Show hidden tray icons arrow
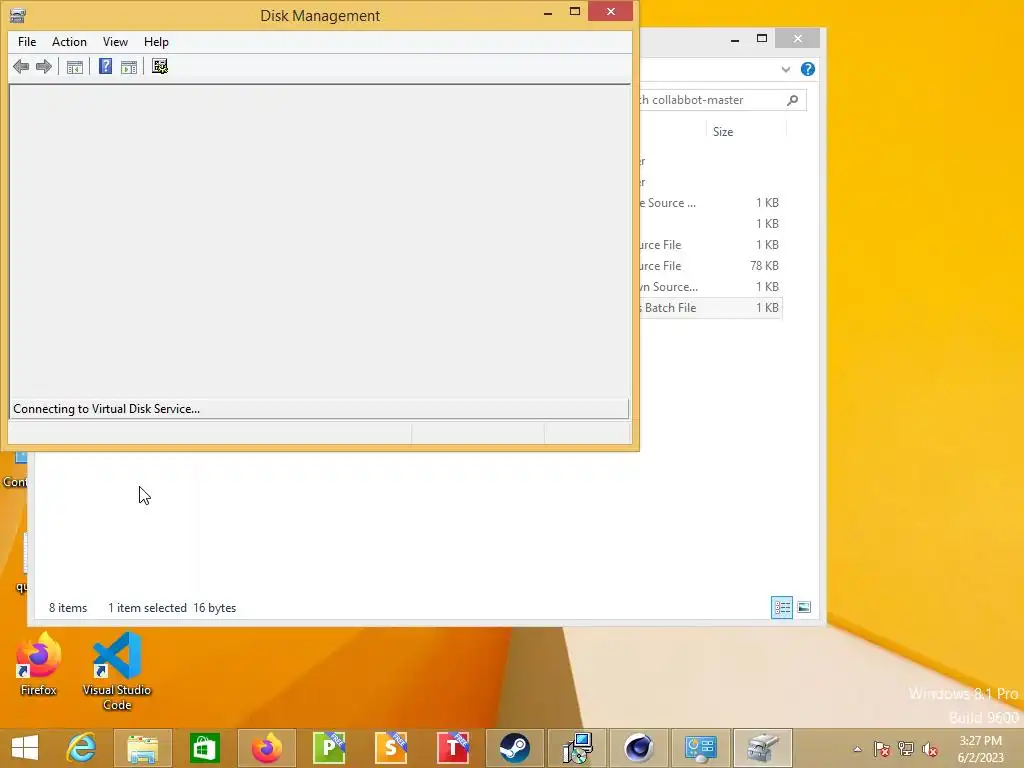This screenshot has width=1024, height=768. [857, 749]
